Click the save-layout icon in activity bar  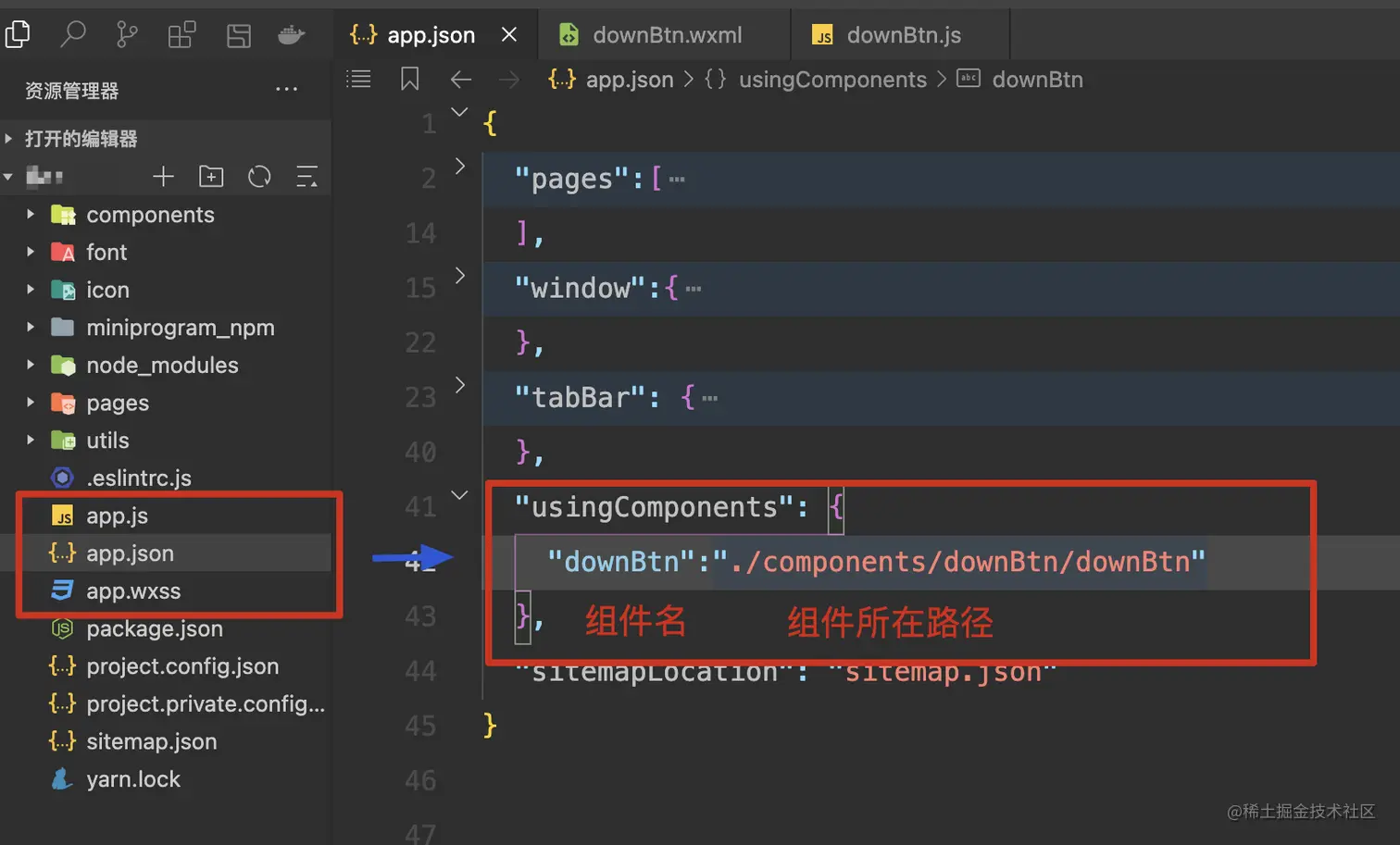[x=239, y=35]
